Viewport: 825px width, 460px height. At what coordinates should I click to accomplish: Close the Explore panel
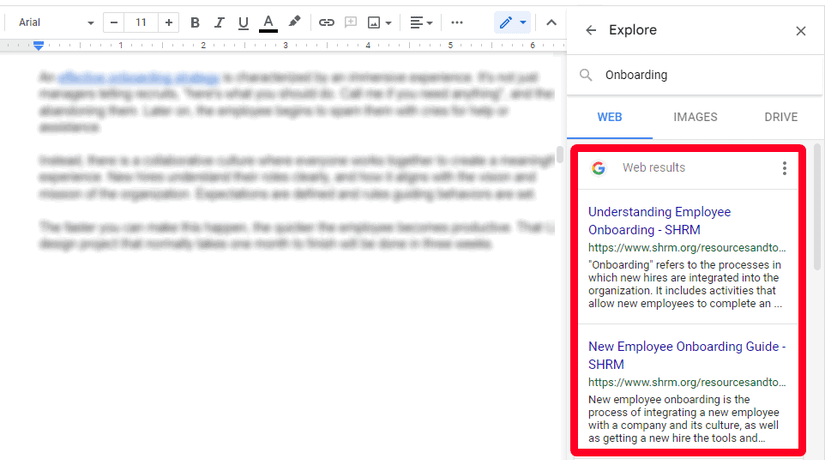pyautogui.click(x=801, y=31)
